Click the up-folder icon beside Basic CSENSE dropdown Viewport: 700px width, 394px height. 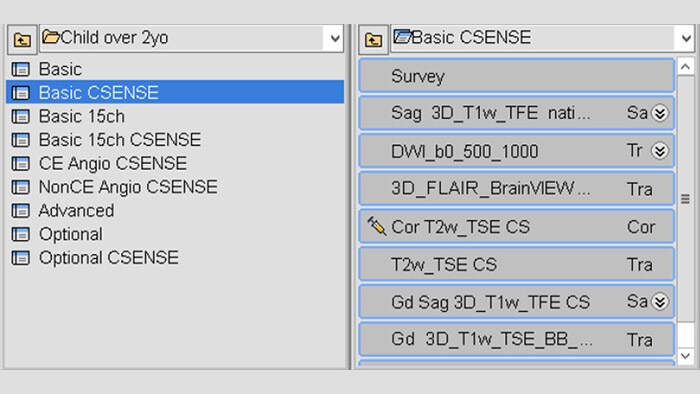coord(373,40)
